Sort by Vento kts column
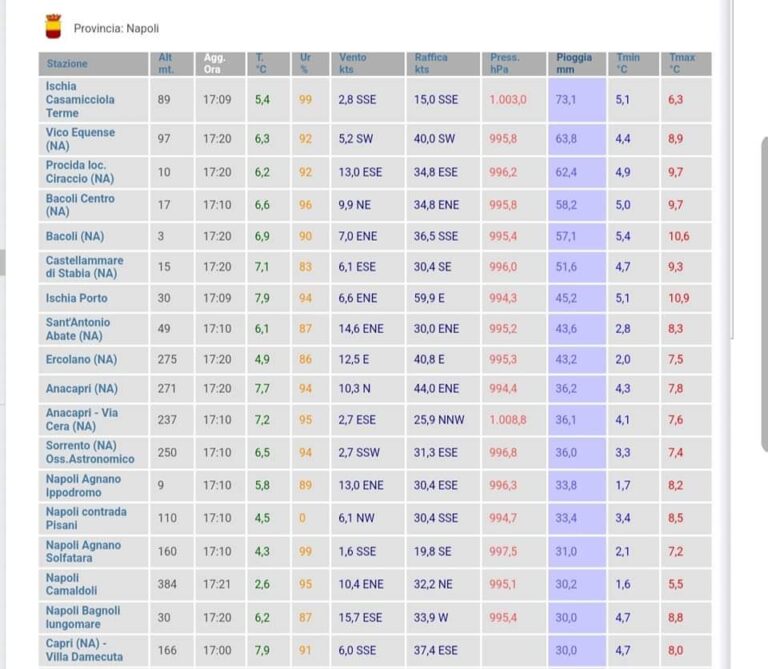This screenshot has height=669, width=768. pos(352,63)
